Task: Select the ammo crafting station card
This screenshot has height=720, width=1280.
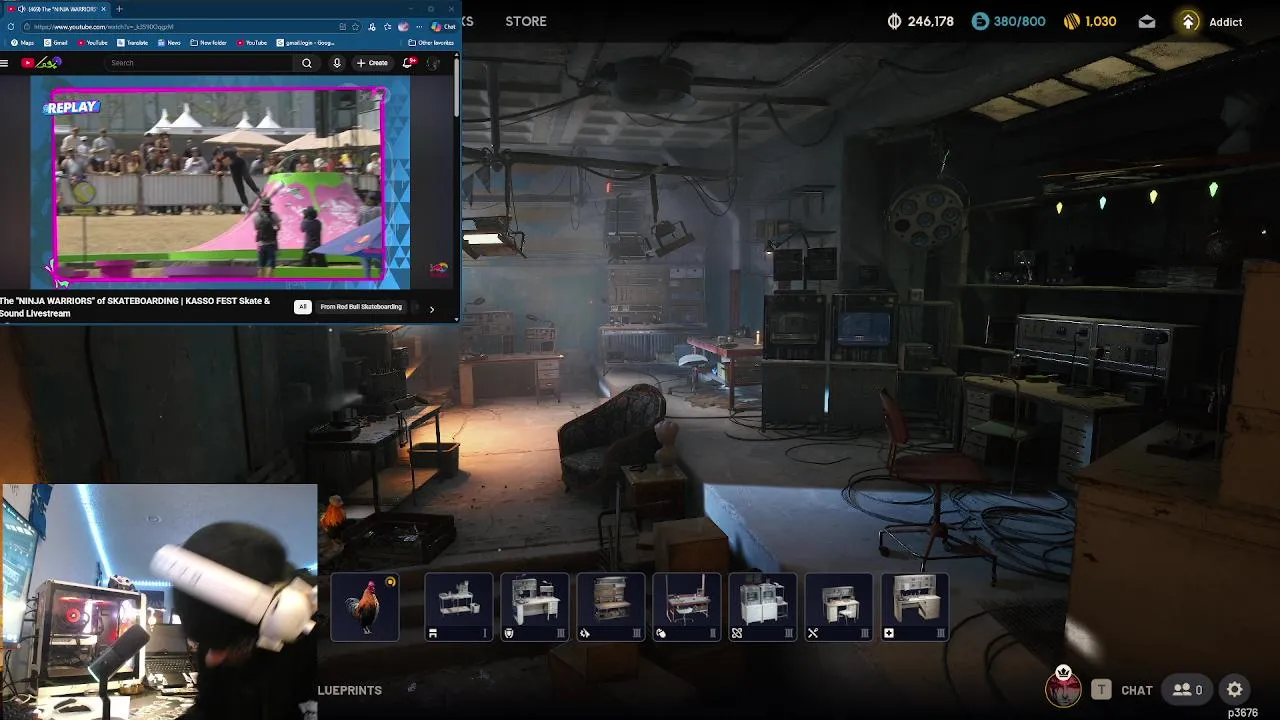Action: tap(610, 606)
